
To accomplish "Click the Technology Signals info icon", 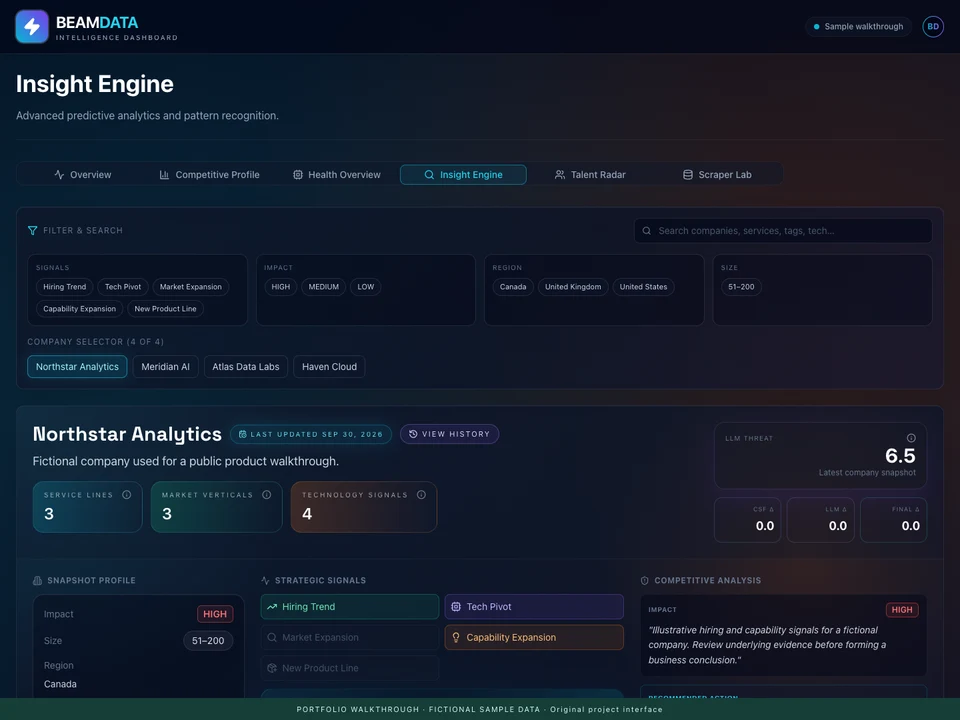I will pos(421,495).
